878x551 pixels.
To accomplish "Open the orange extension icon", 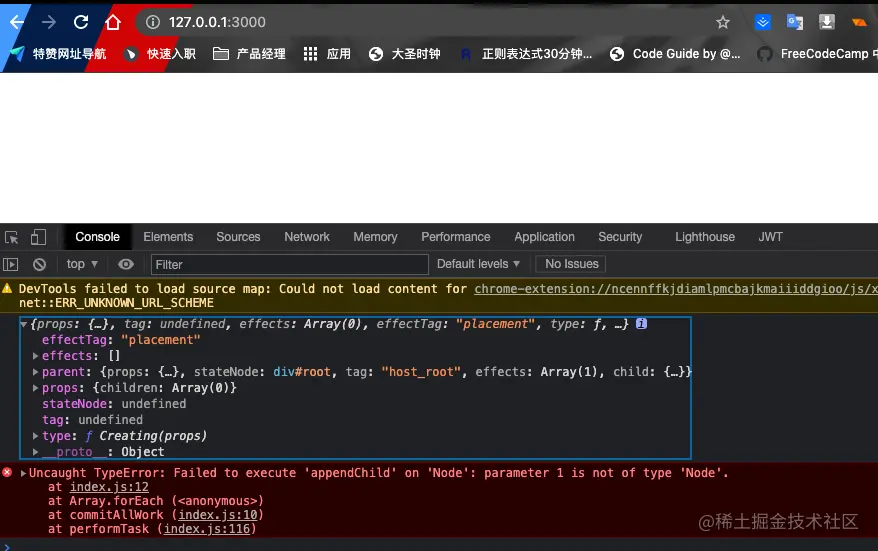I will point(859,22).
